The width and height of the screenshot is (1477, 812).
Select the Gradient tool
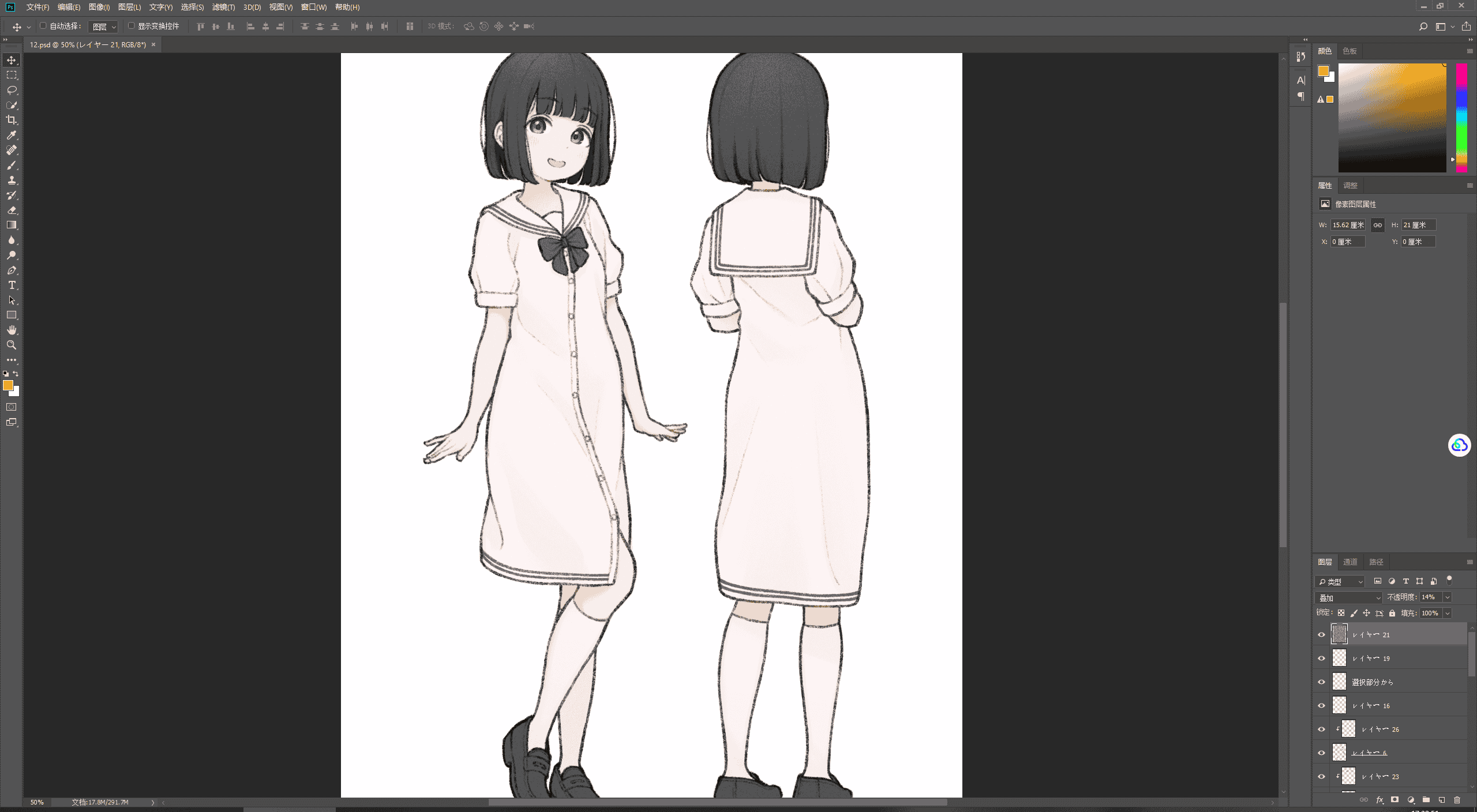pos(12,225)
